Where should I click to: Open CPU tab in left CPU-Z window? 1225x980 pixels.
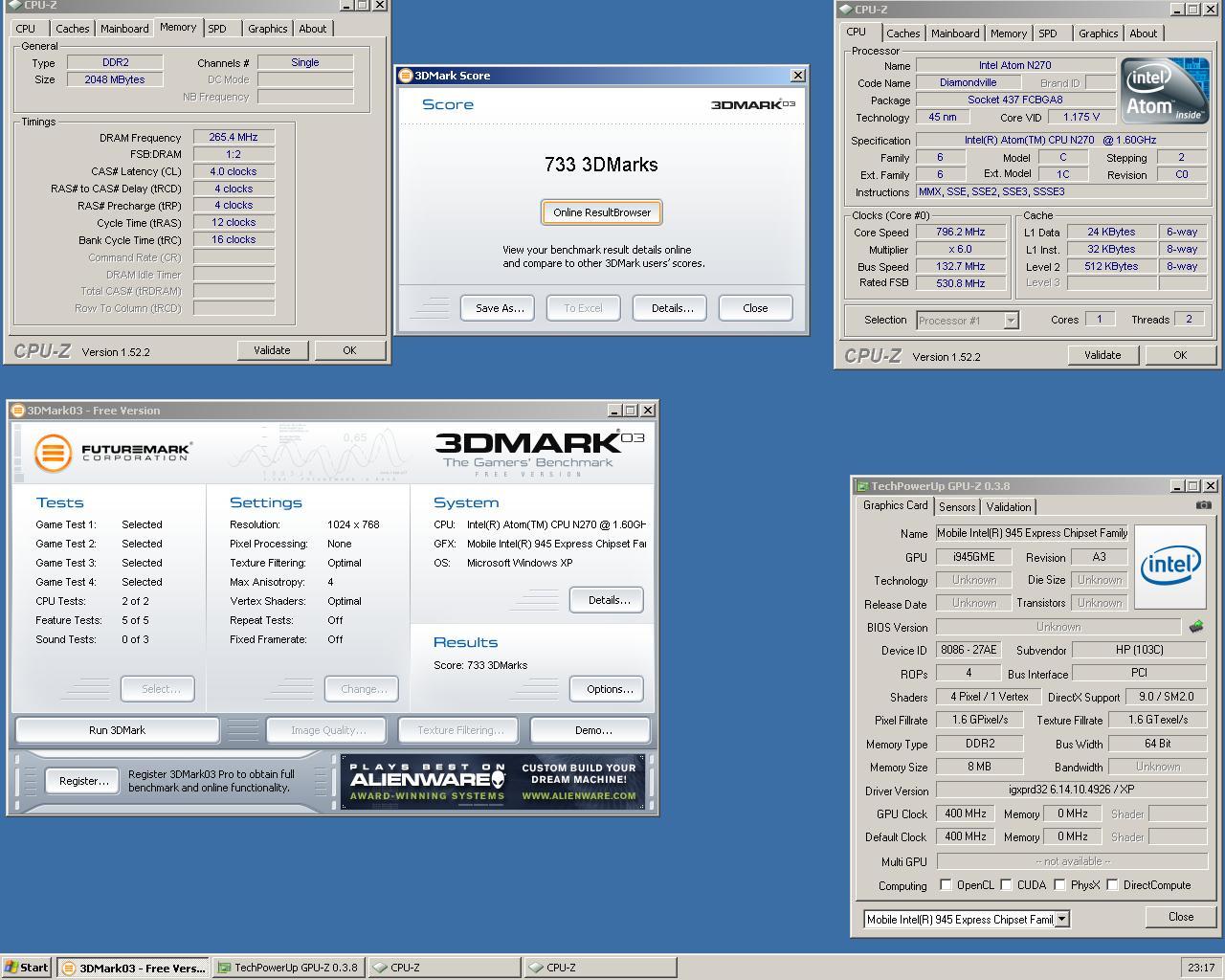[26, 29]
